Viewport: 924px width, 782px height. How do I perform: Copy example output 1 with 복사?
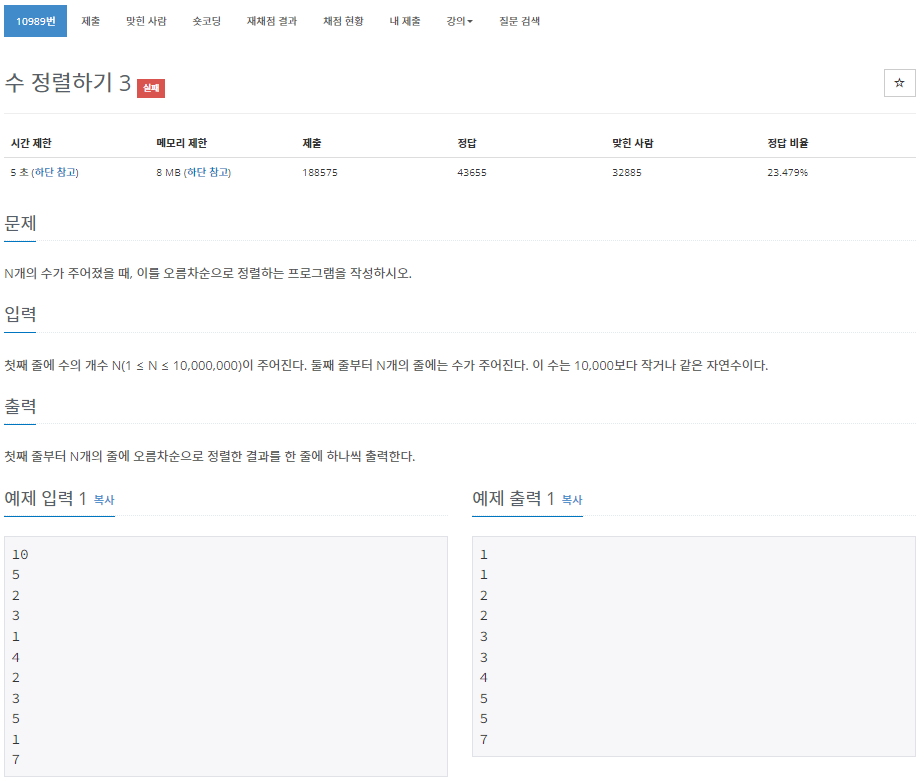tap(572, 500)
